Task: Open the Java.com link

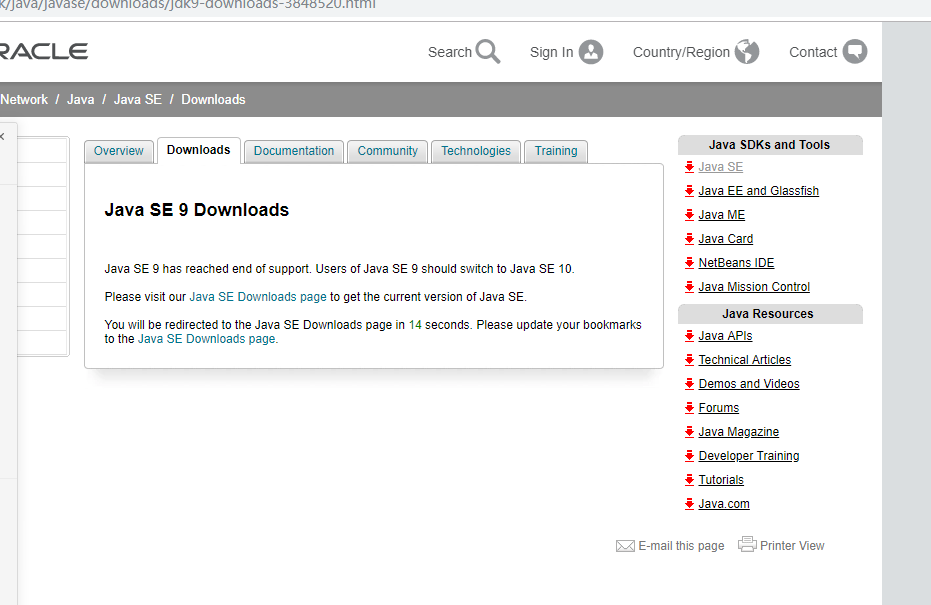Action: pyautogui.click(x=724, y=503)
